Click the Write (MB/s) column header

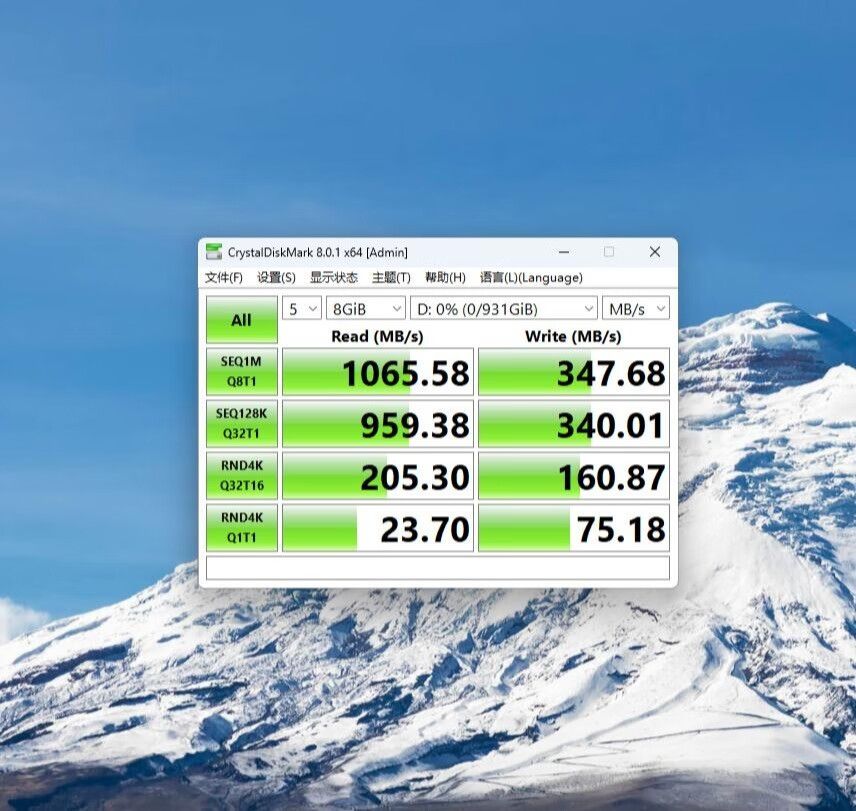point(573,336)
